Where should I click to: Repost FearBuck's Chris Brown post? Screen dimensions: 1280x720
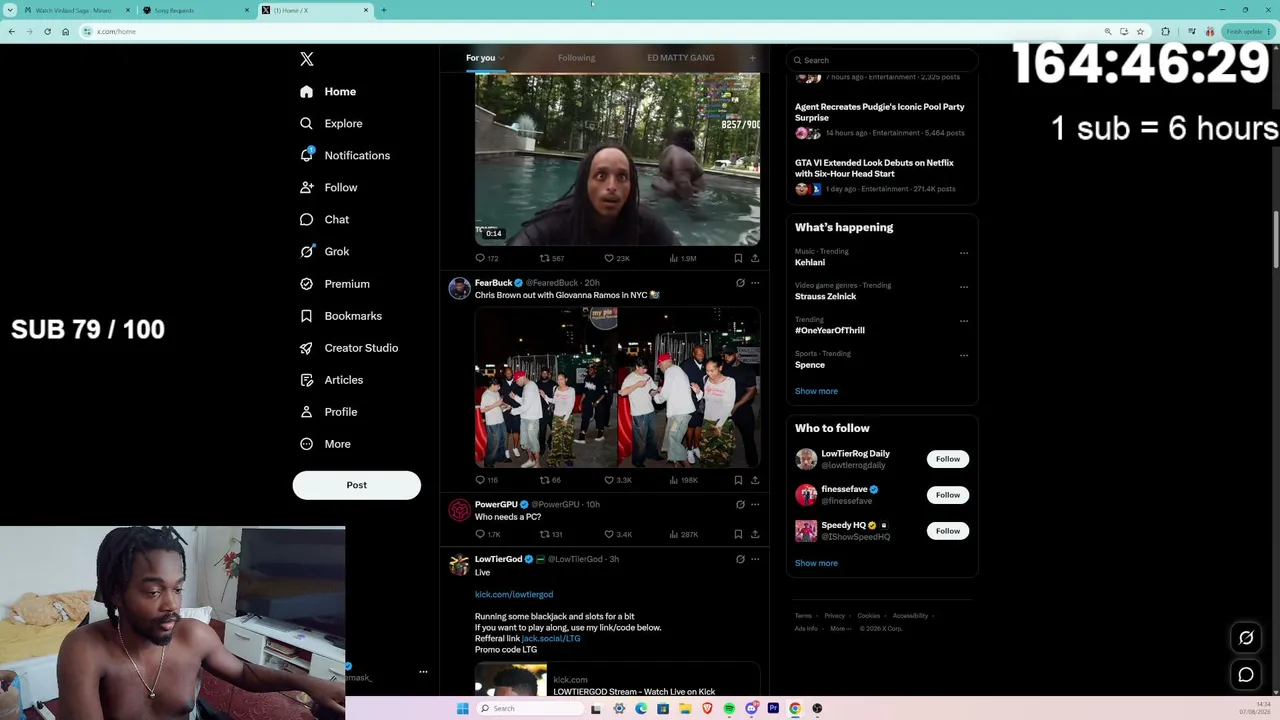[550, 480]
